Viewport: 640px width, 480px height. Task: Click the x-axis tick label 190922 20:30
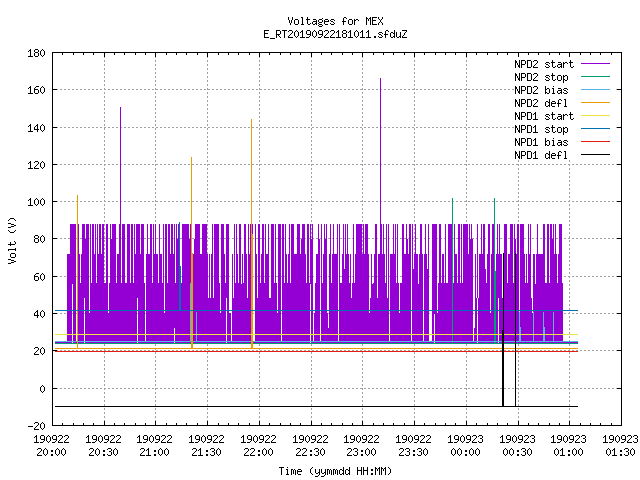click(x=104, y=446)
